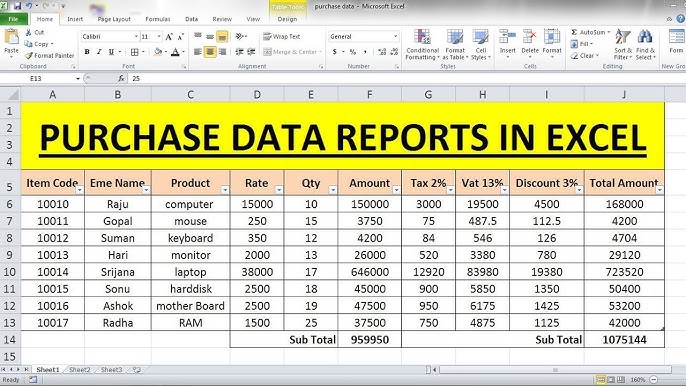
Task: Click the Merge & Center button
Action: [292, 52]
